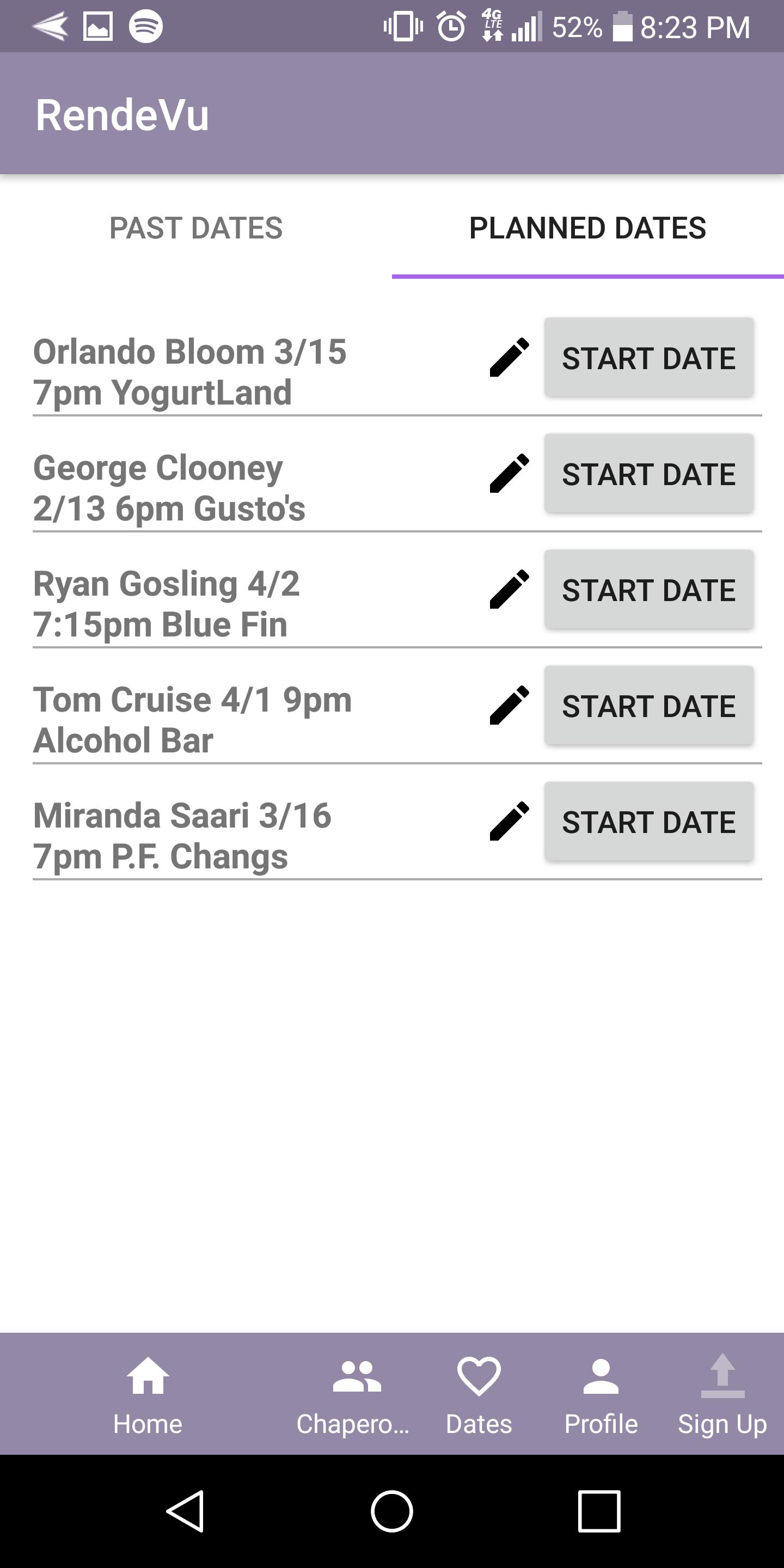Select the Planned Dates tab

tap(587, 229)
